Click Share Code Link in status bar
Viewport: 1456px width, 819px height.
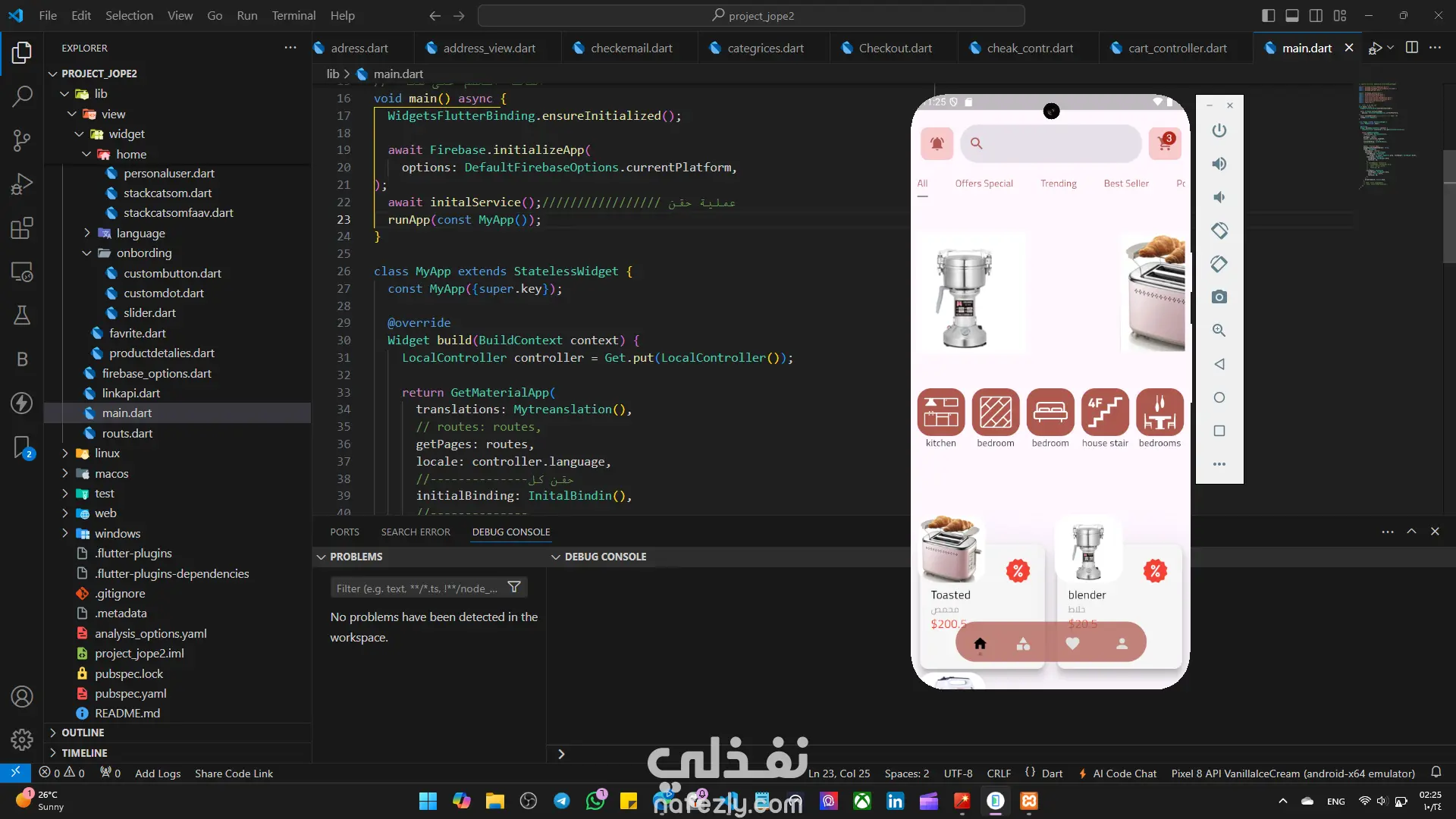tap(234, 773)
